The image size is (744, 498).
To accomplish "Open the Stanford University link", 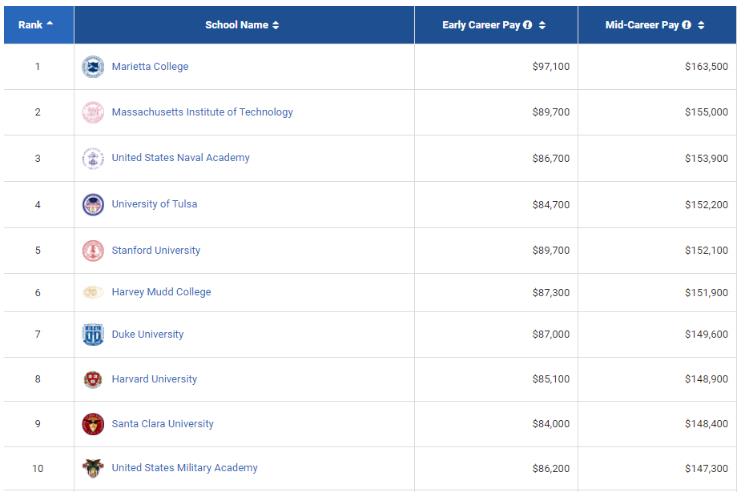I will pos(156,250).
